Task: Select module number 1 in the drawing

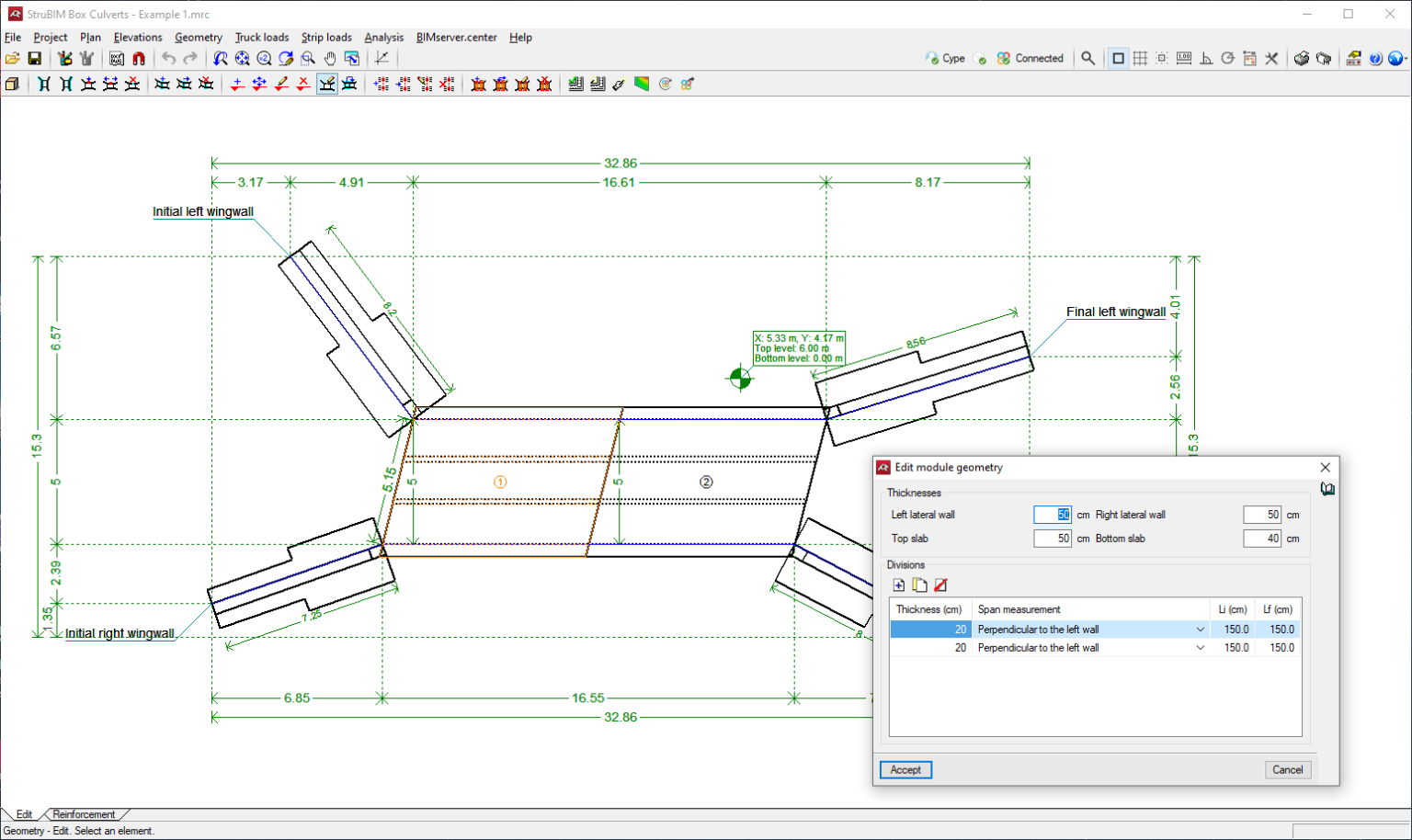Action: pyautogui.click(x=500, y=482)
